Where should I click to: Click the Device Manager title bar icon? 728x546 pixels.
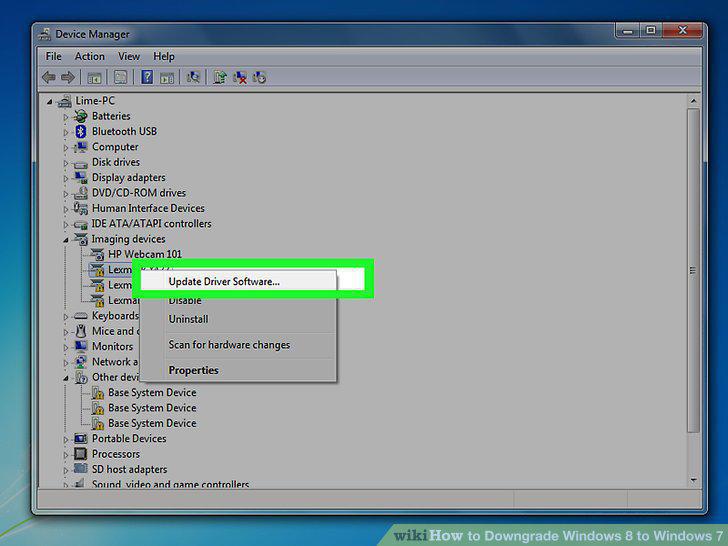pos(45,34)
